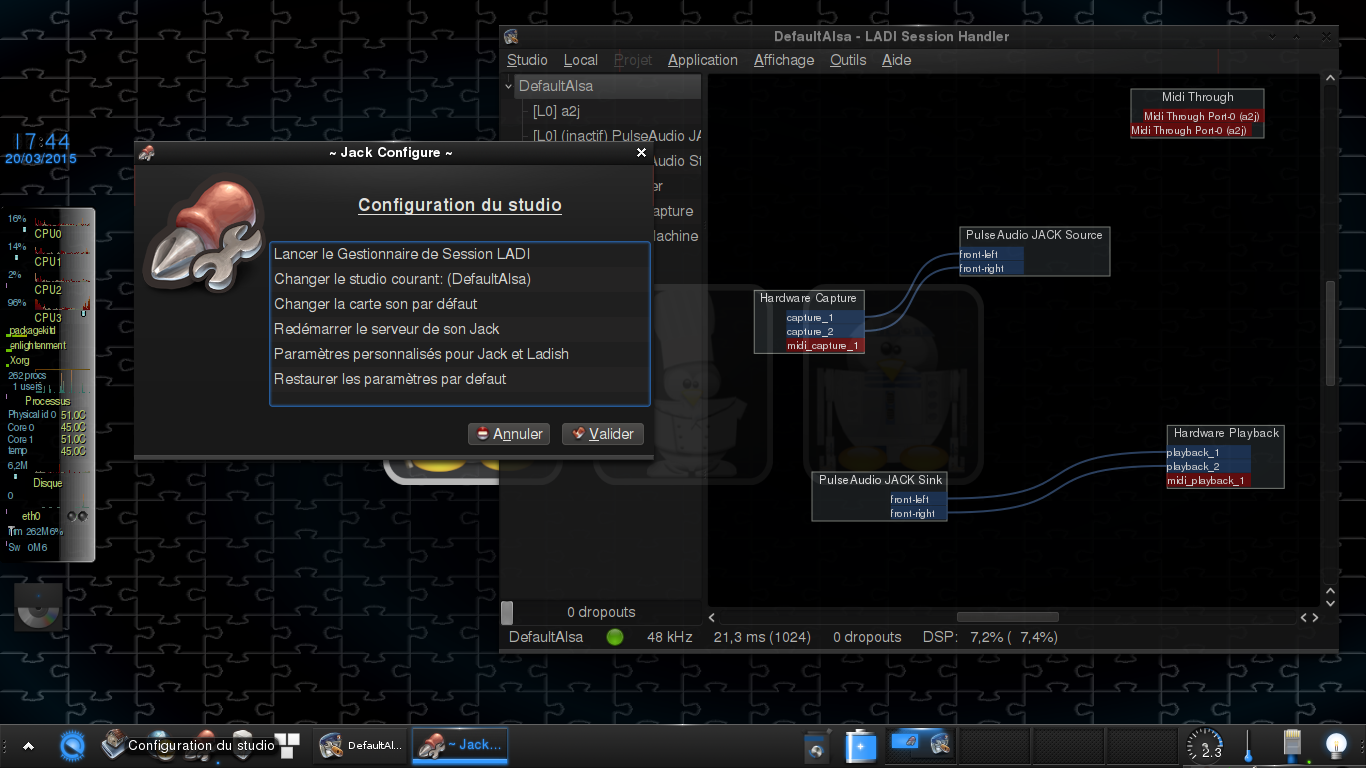Collapse the DefaultAlsa tree node
This screenshot has width=1366, height=768.
point(508,87)
